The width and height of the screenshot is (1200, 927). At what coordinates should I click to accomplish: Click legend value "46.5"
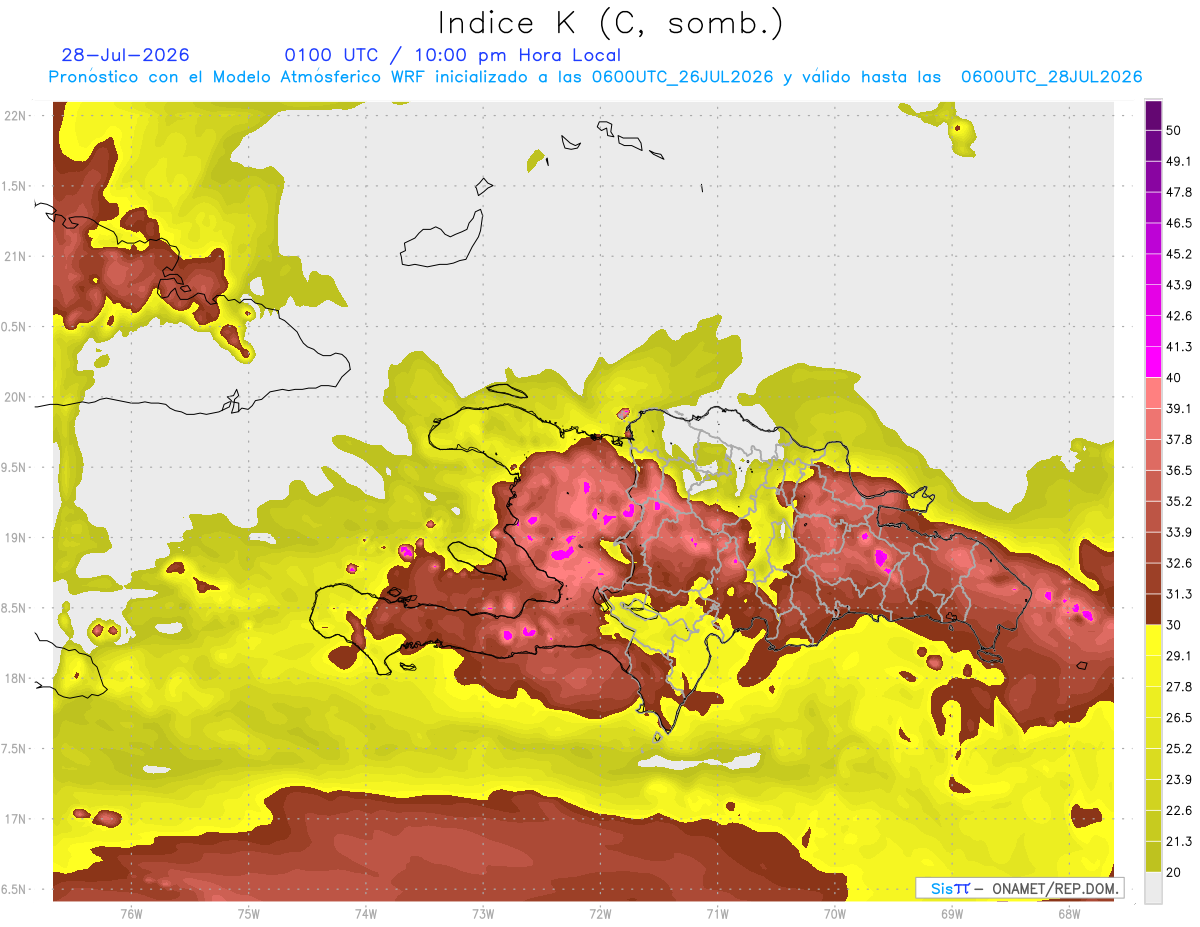click(x=1179, y=223)
